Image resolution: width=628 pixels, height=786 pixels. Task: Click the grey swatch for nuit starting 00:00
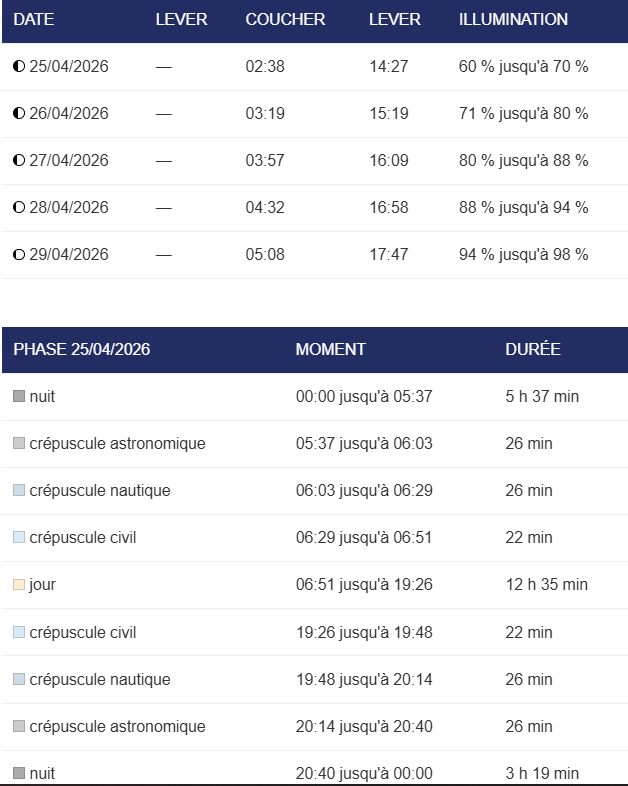pyautogui.click(x=19, y=397)
